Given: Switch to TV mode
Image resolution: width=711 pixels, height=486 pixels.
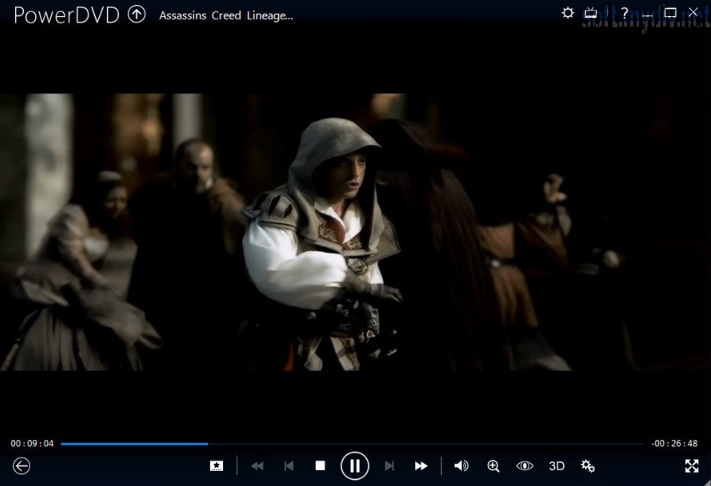Looking at the screenshot, I should pyautogui.click(x=591, y=13).
